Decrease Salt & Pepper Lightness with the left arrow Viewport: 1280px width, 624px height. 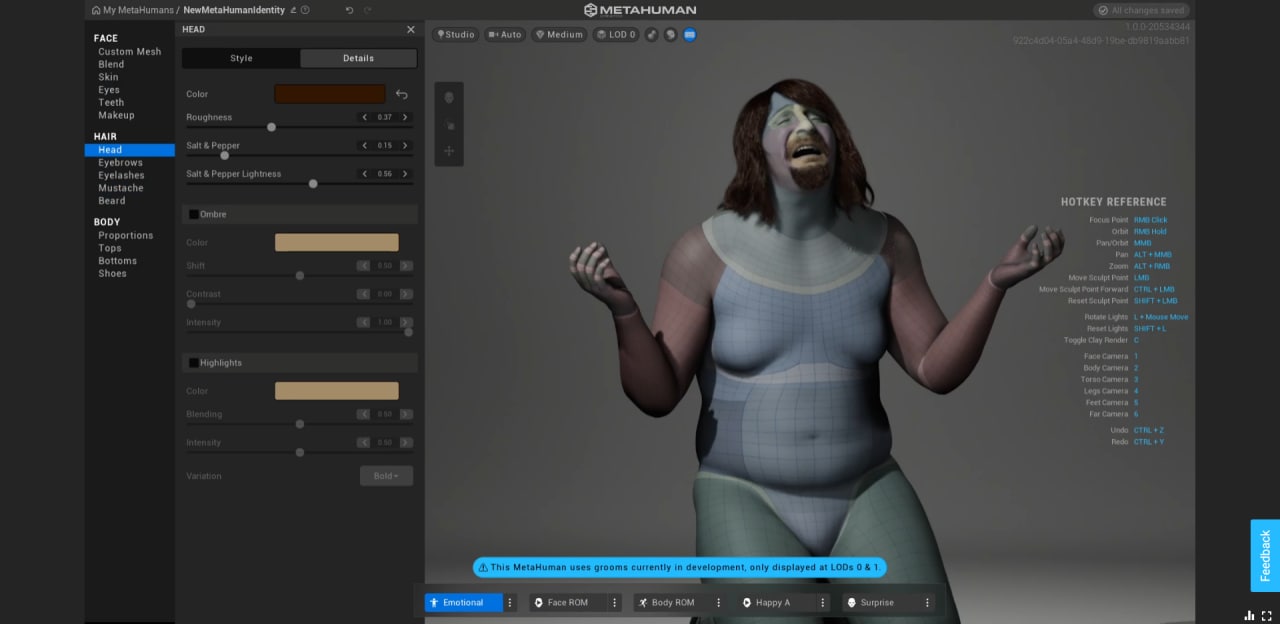click(x=364, y=173)
